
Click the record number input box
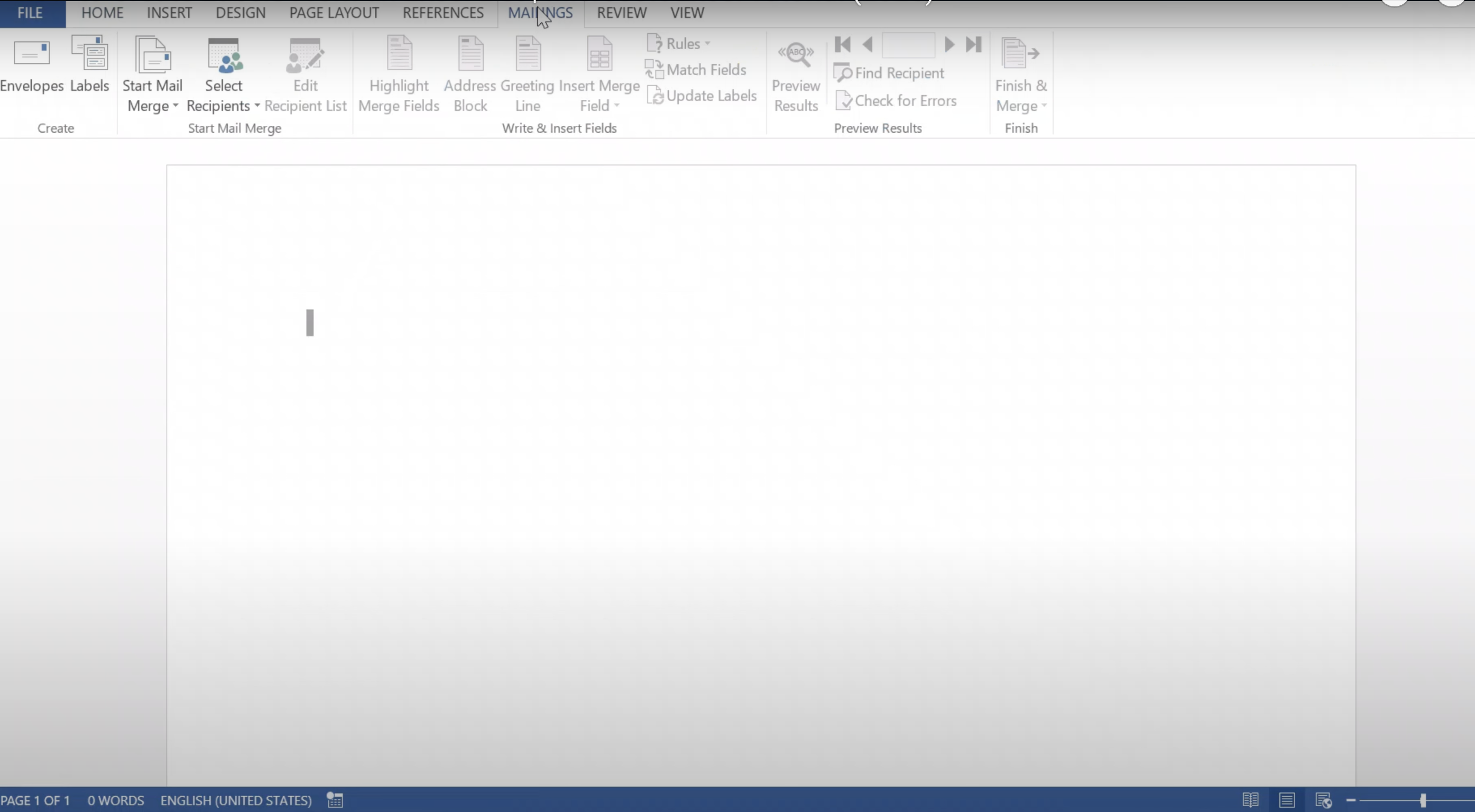click(x=908, y=44)
